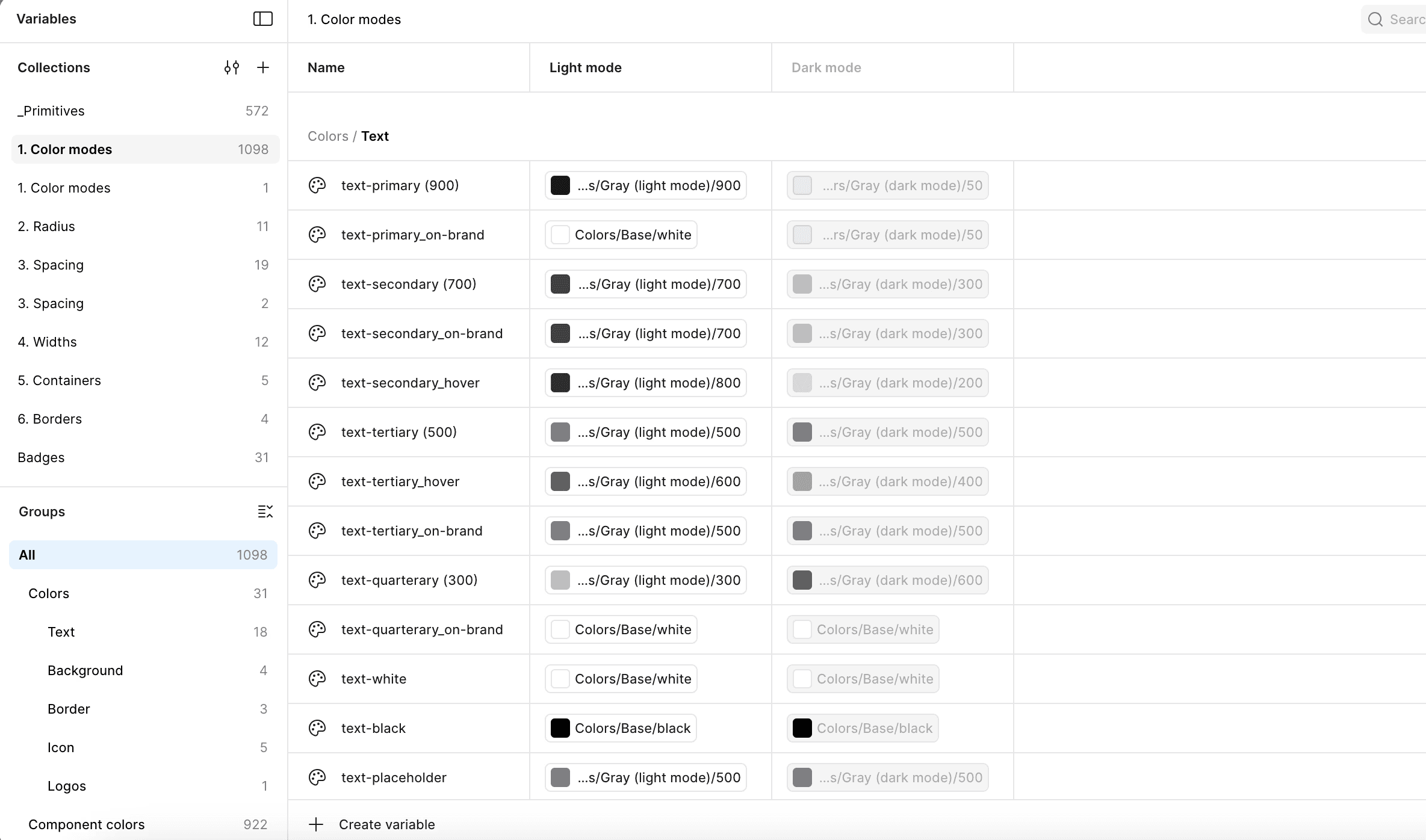The height and width of the screenshot is (840, 1426).
Task: Click color palette icon for text-primary (900)
Action: 317,185
